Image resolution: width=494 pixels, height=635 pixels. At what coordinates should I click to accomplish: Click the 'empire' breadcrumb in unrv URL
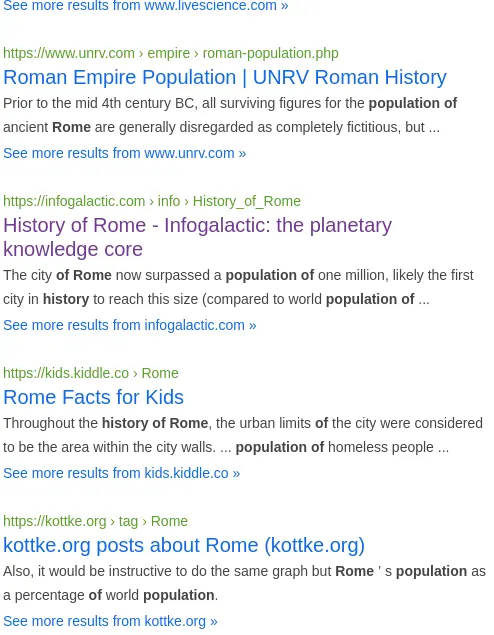point(168,53)
